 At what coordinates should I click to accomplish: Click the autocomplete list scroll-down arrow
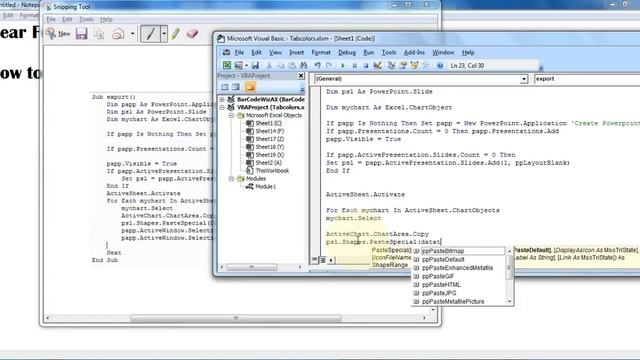[509, 302]
